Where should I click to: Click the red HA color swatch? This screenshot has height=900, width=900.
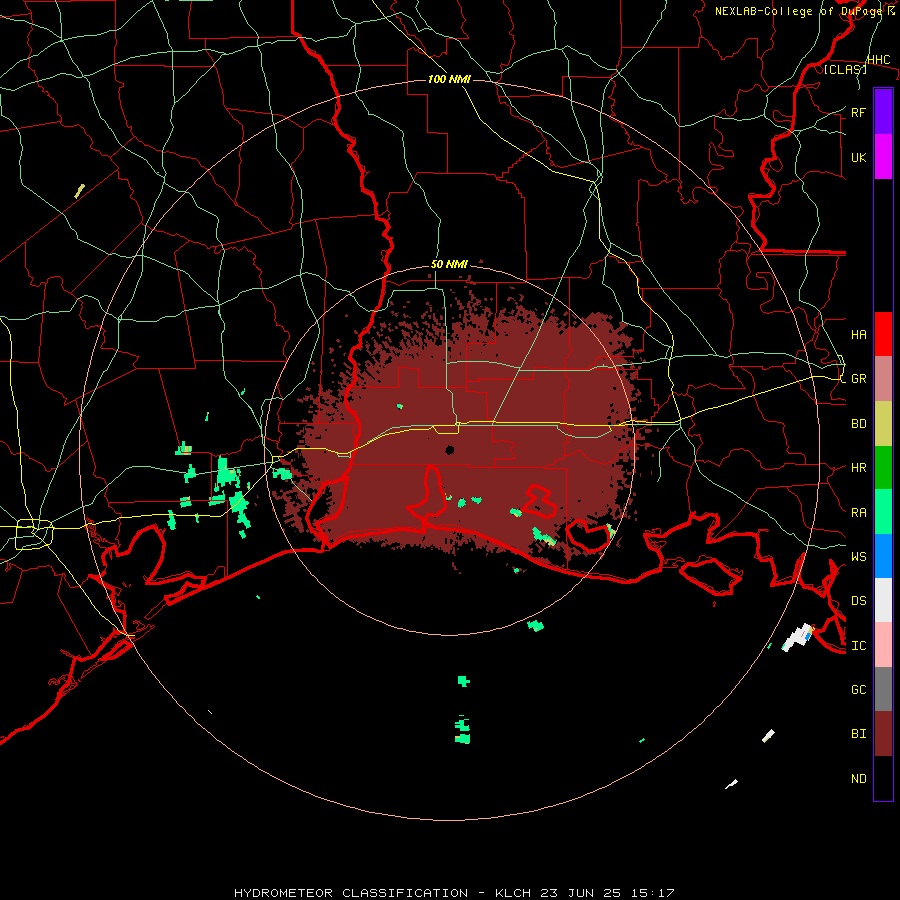coord(883,334)
